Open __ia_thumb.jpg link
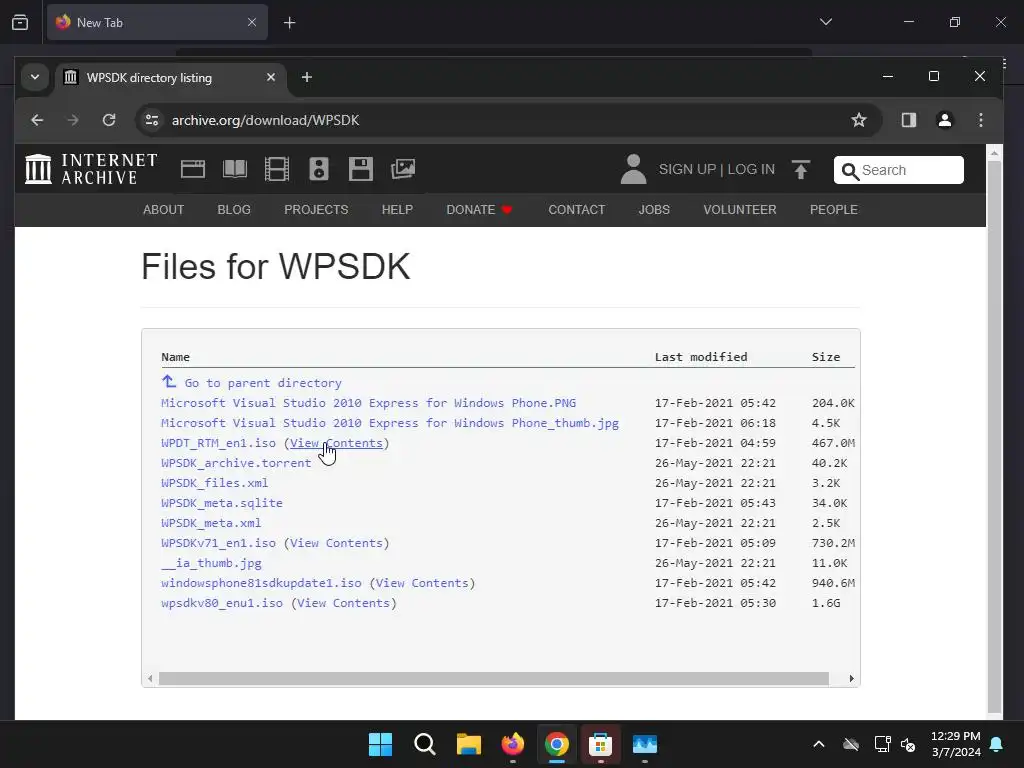This screenshot has width=1024, height=768. tap(211, 563)
